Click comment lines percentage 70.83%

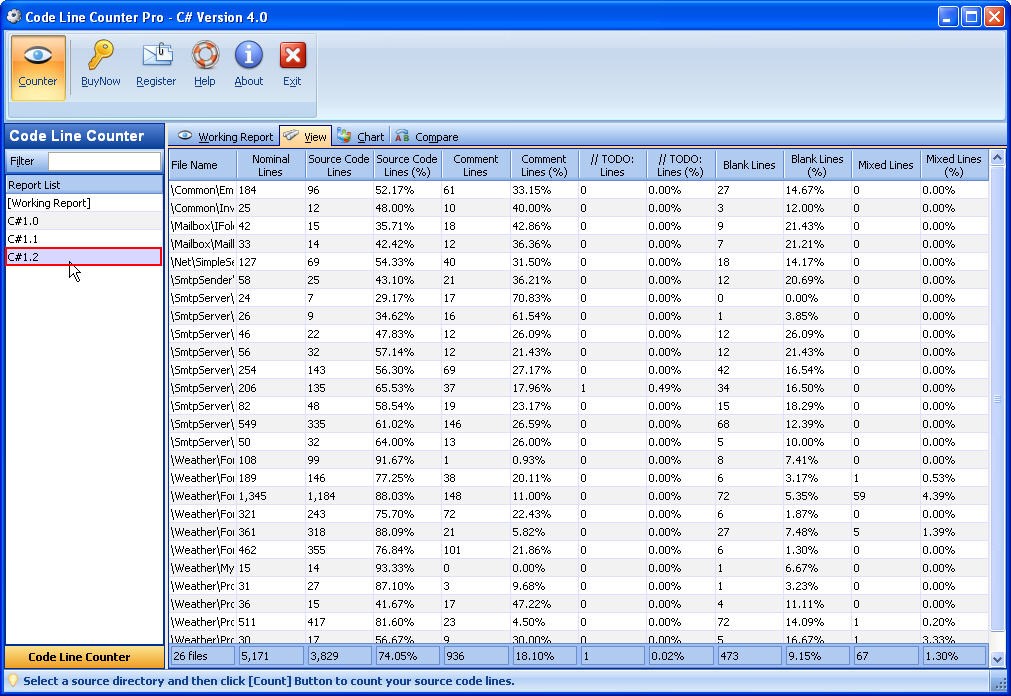[532, 298]
